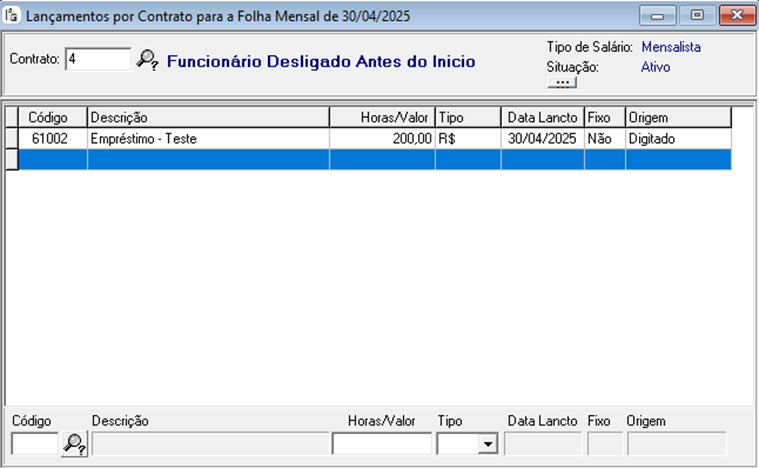
Task: Click row selector of code 61002 row
Action: point(12,139)
